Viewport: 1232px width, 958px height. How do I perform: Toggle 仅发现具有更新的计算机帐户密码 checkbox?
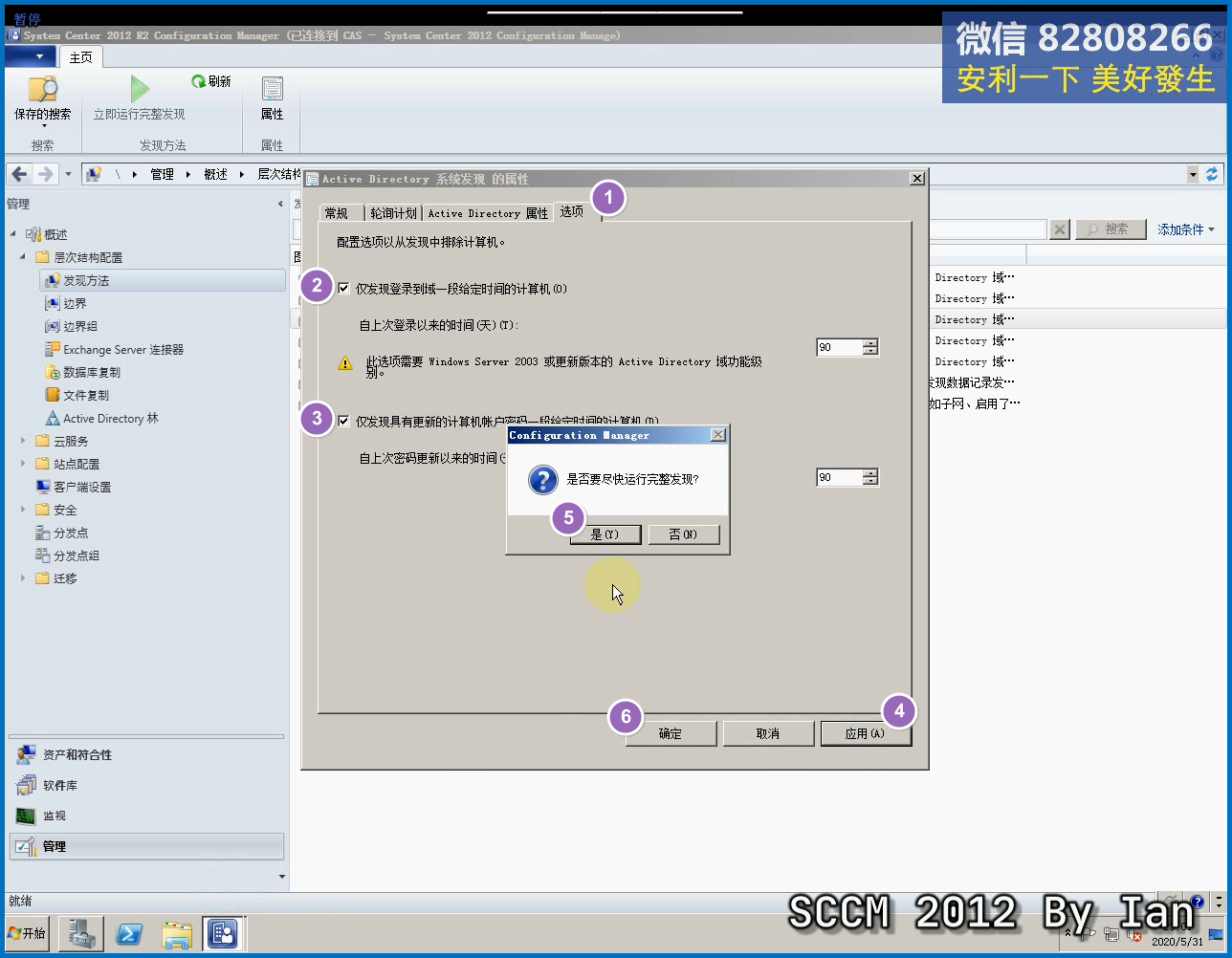tap(343, 420)
